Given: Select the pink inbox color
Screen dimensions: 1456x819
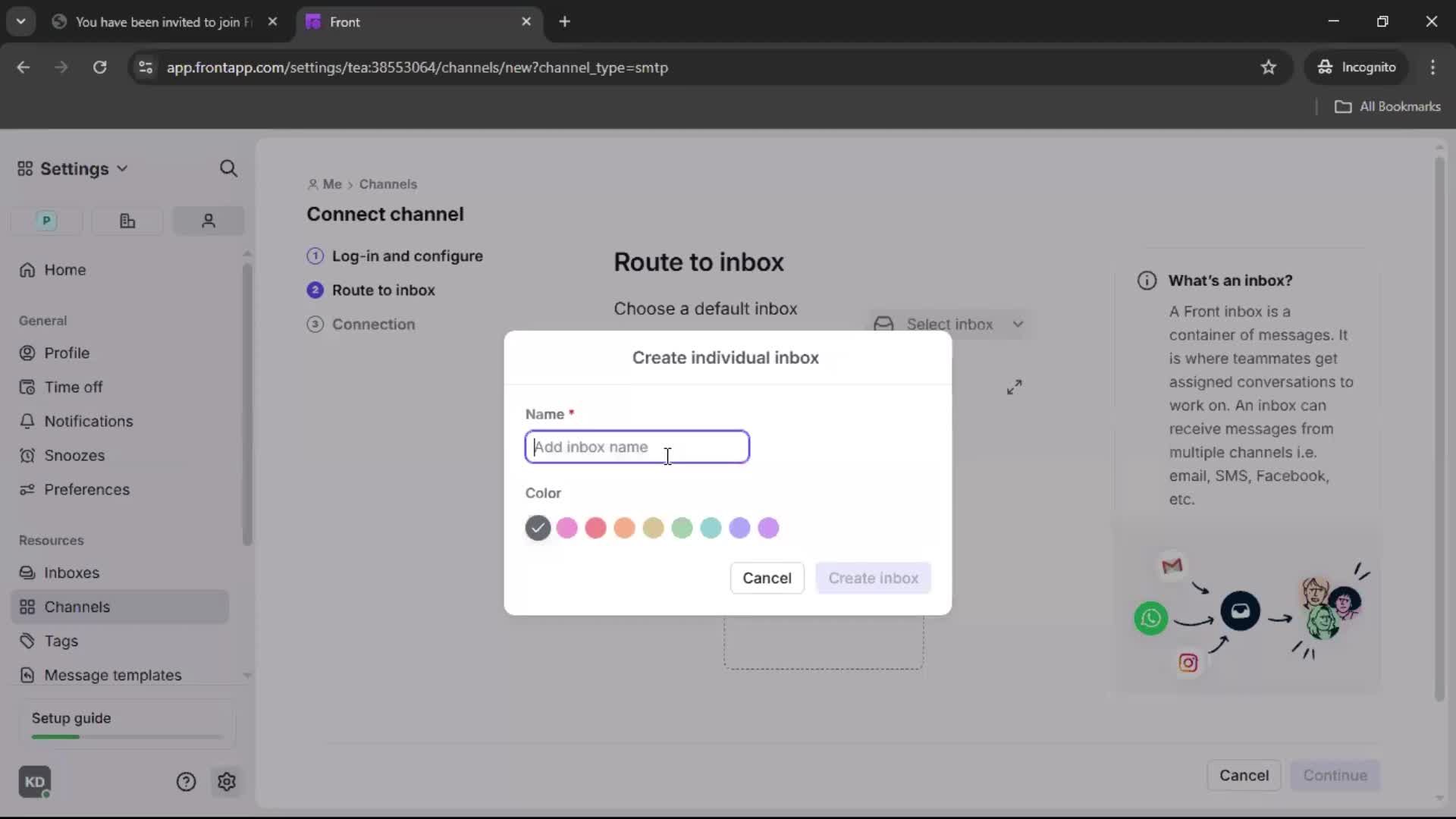Looking at the screenshot, I should point(566,528).
